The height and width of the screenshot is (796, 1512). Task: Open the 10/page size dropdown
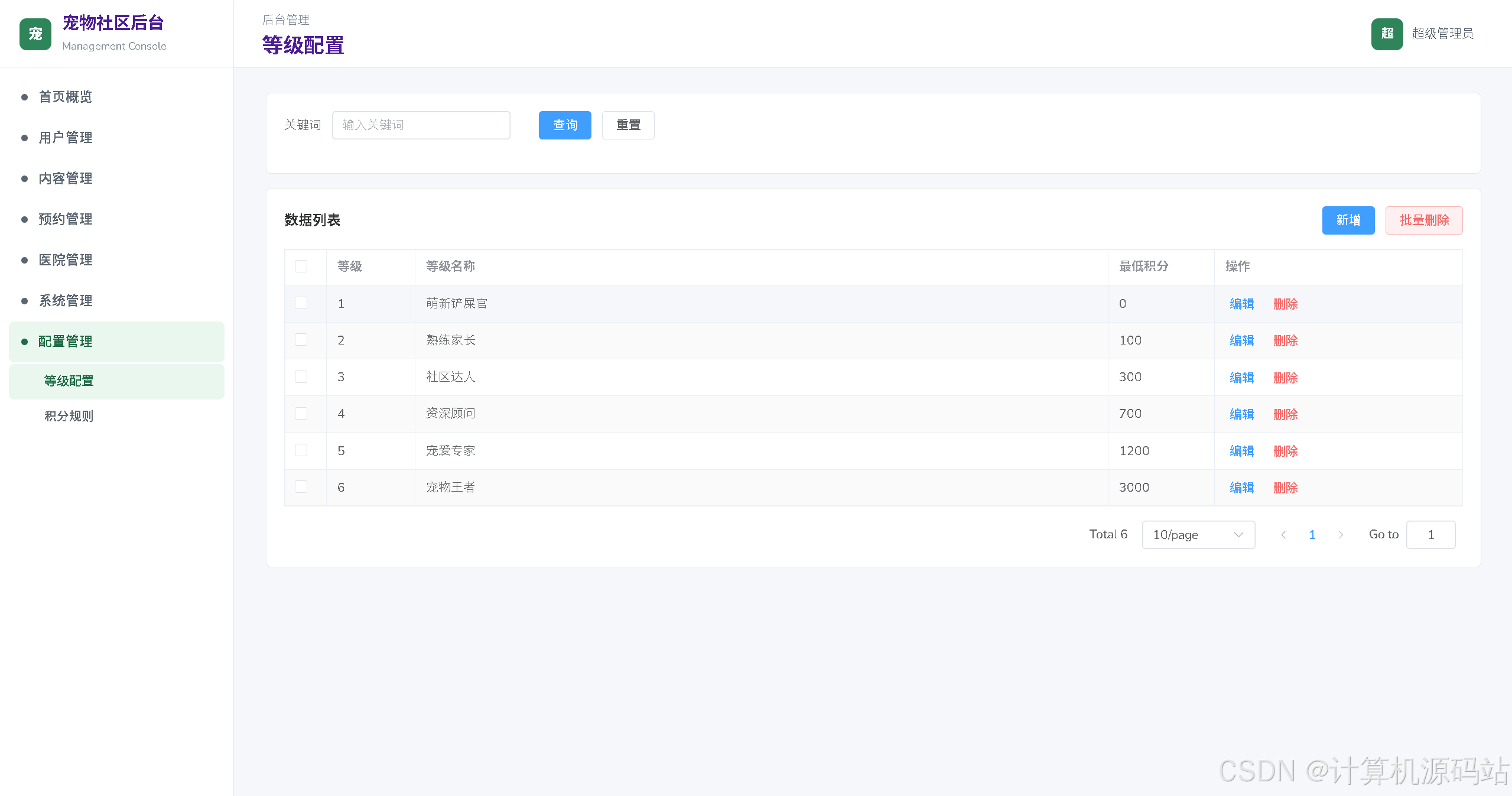point(1198,535)
